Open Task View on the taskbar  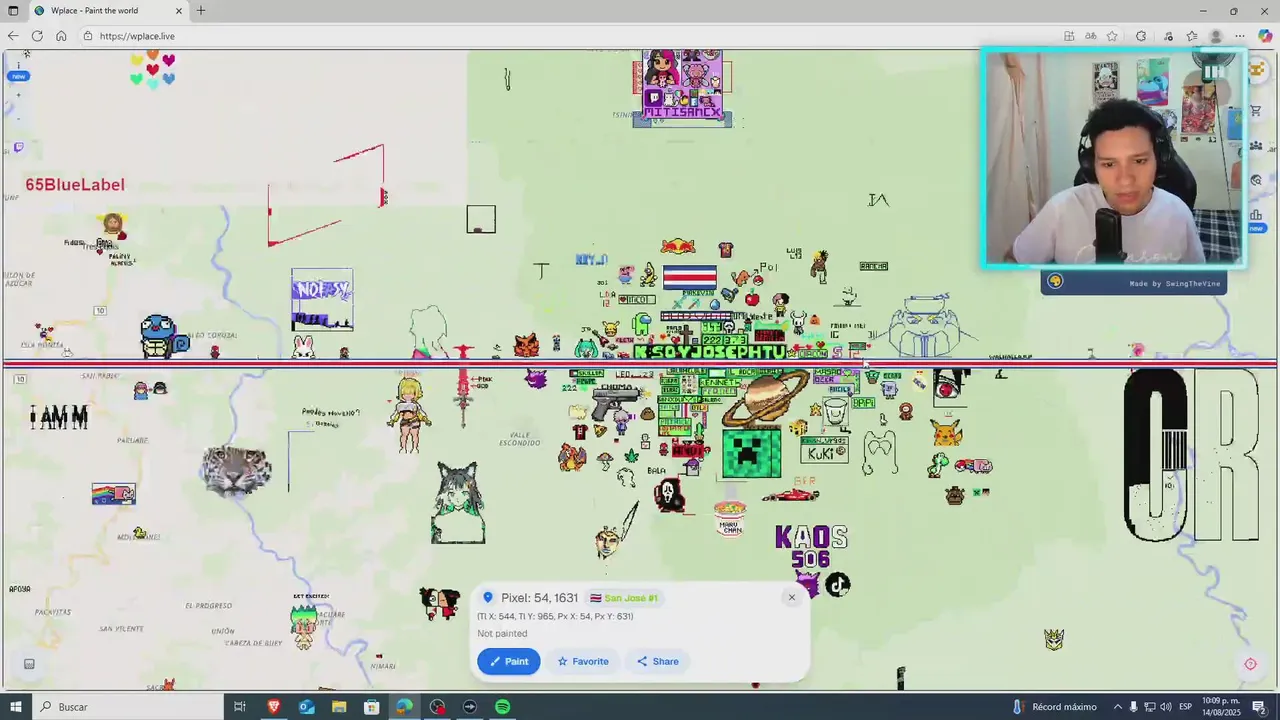(240, 707)
